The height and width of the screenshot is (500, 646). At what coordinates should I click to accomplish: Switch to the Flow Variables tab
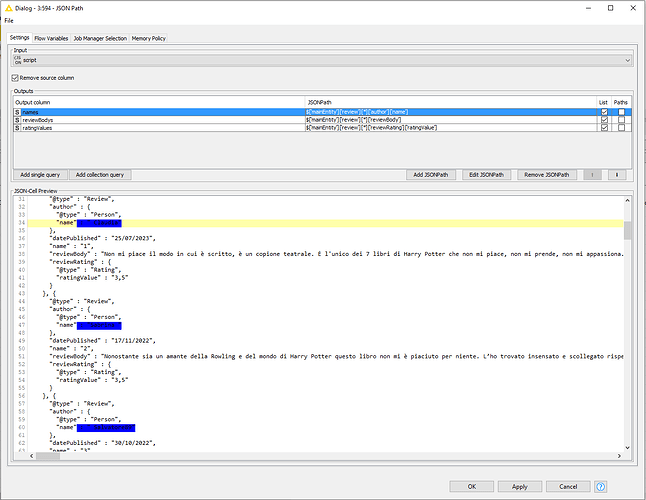(x=52, y=38)
